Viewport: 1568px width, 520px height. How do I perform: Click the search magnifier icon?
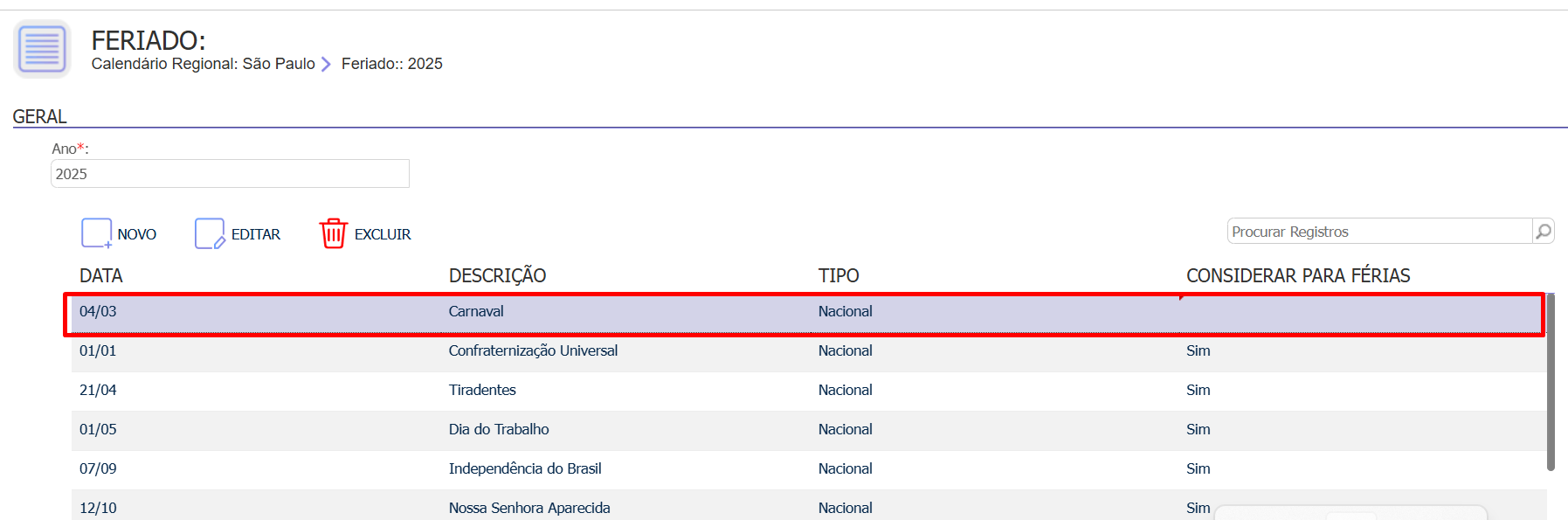(1544, 232)
